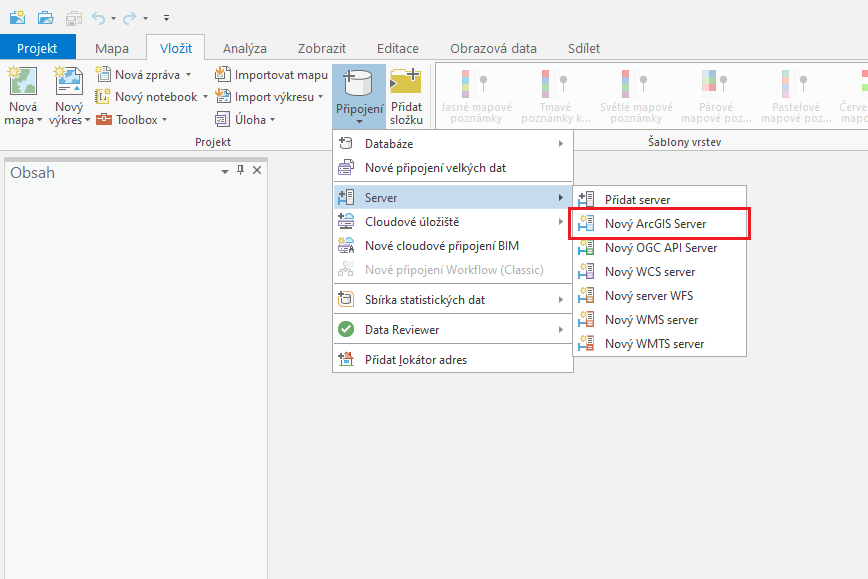The image size is (868, 579).
Task: Open the Data Reviewer submenu
Action: click(x=453, y=330)
